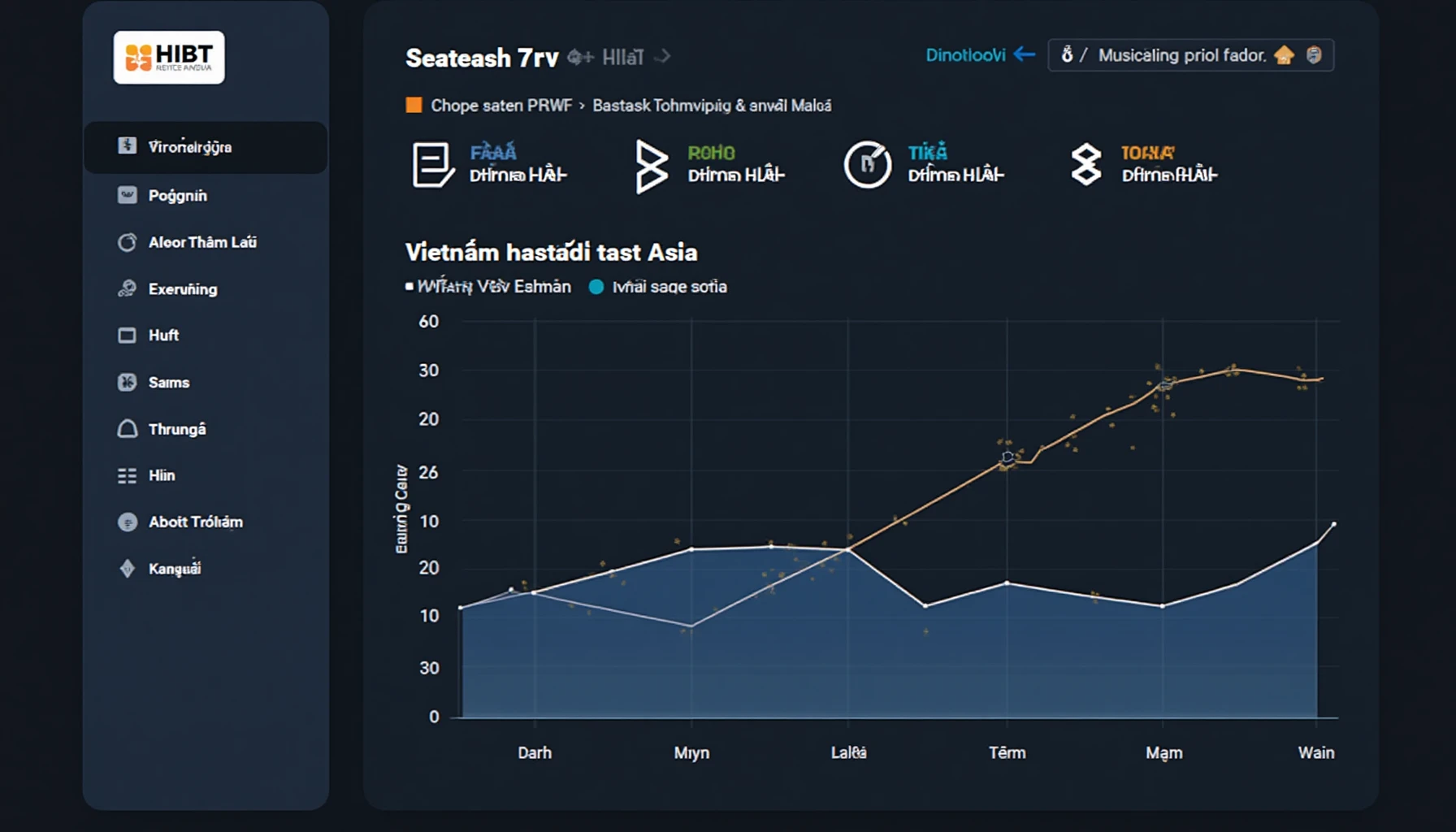Open the Poġgnin sidebar icon
This screenshot has width=1456, height=832.
pos(128,195)
